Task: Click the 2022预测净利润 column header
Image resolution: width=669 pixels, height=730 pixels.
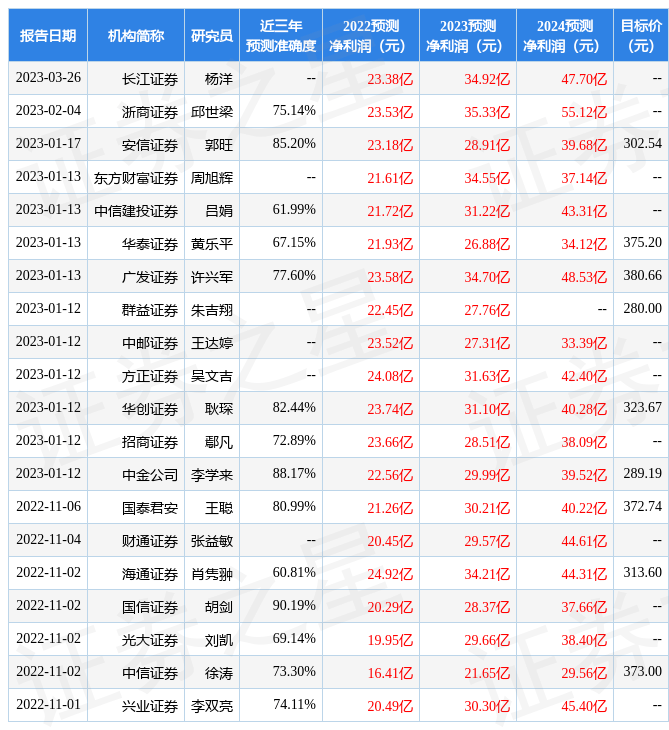Action: pyautogui.click(x=370, y=35)
